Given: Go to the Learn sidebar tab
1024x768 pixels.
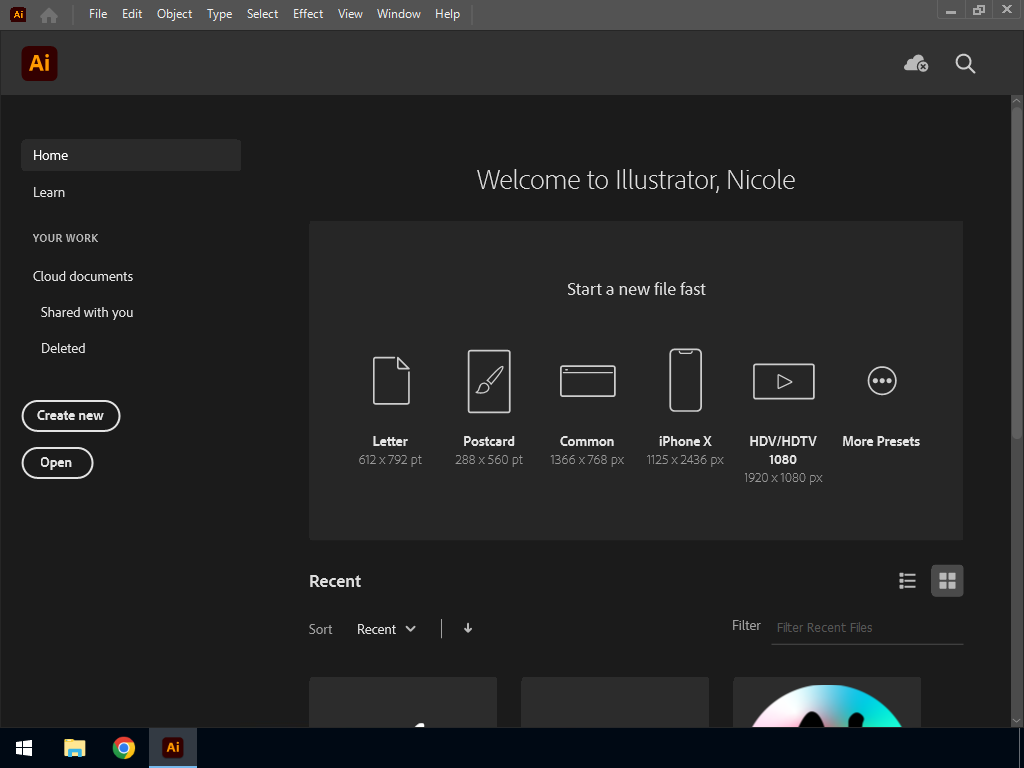Looking at the screenshot, I should point(49,192).
